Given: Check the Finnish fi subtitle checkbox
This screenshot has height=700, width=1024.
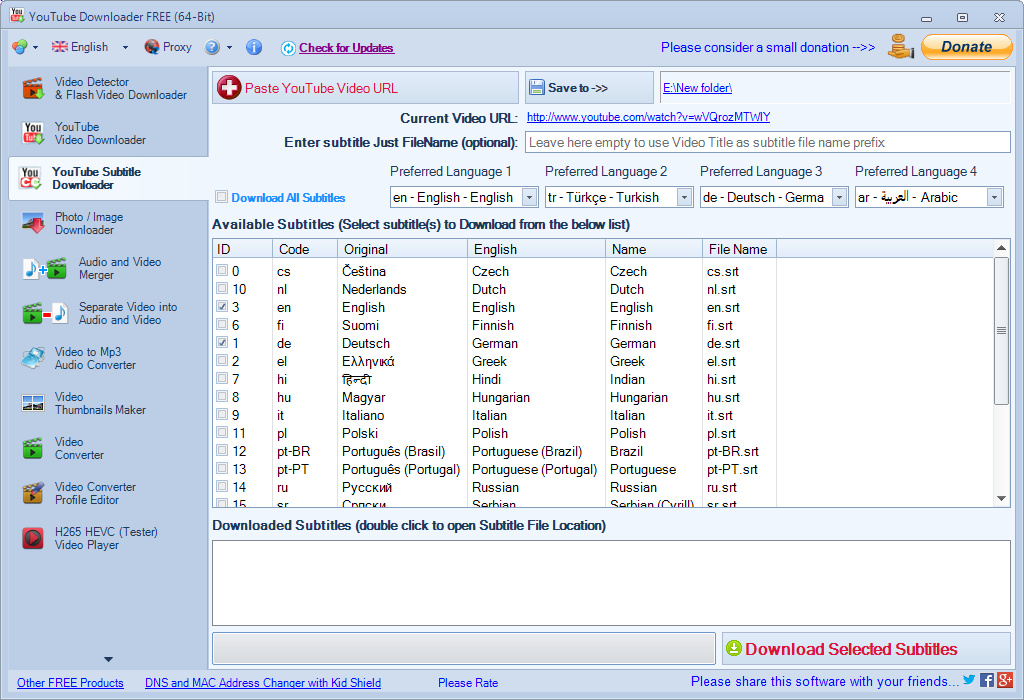Looking at the screenshot, I should (222, 324).
